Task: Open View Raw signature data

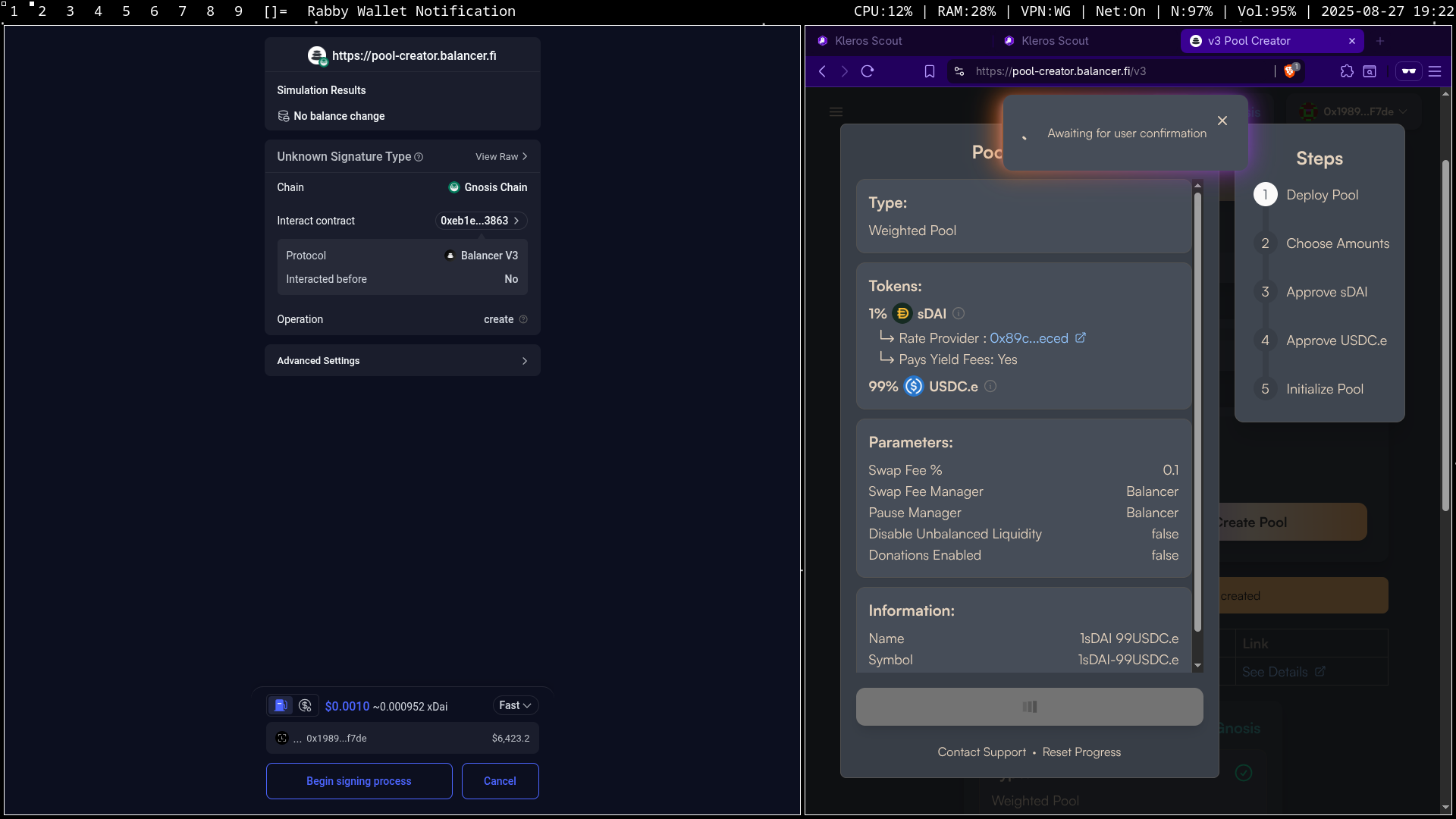Action: [x=500, y=157]
